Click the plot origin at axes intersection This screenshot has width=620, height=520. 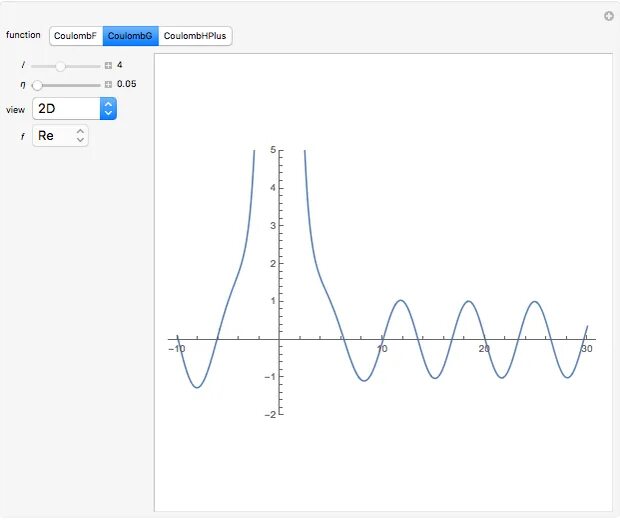click(x=280, y=339)
